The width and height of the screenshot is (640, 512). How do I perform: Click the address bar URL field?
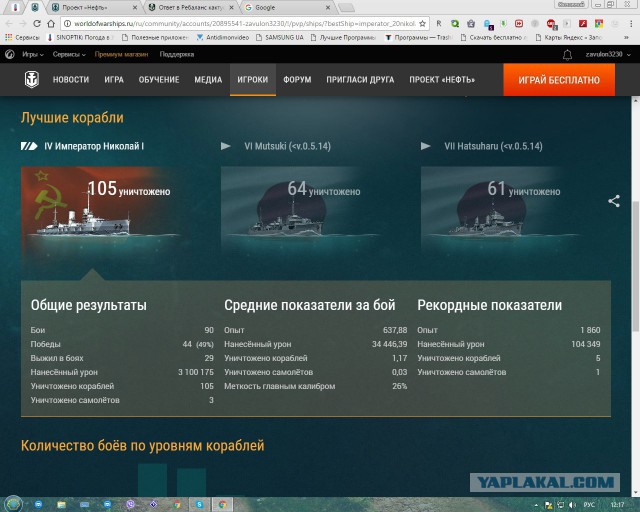(244, 24)
